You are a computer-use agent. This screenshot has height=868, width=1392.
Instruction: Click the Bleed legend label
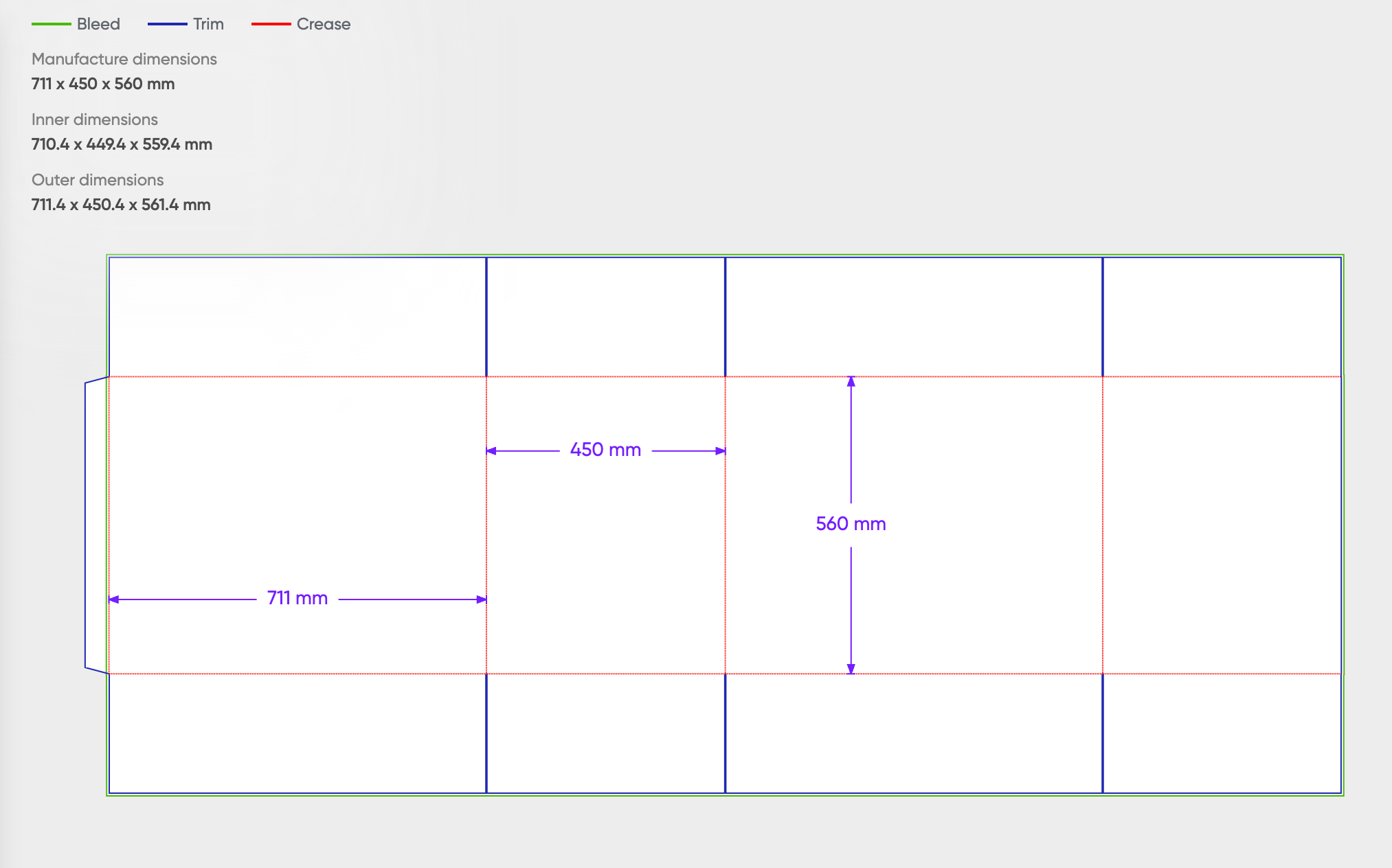click(x=98, y=24)
